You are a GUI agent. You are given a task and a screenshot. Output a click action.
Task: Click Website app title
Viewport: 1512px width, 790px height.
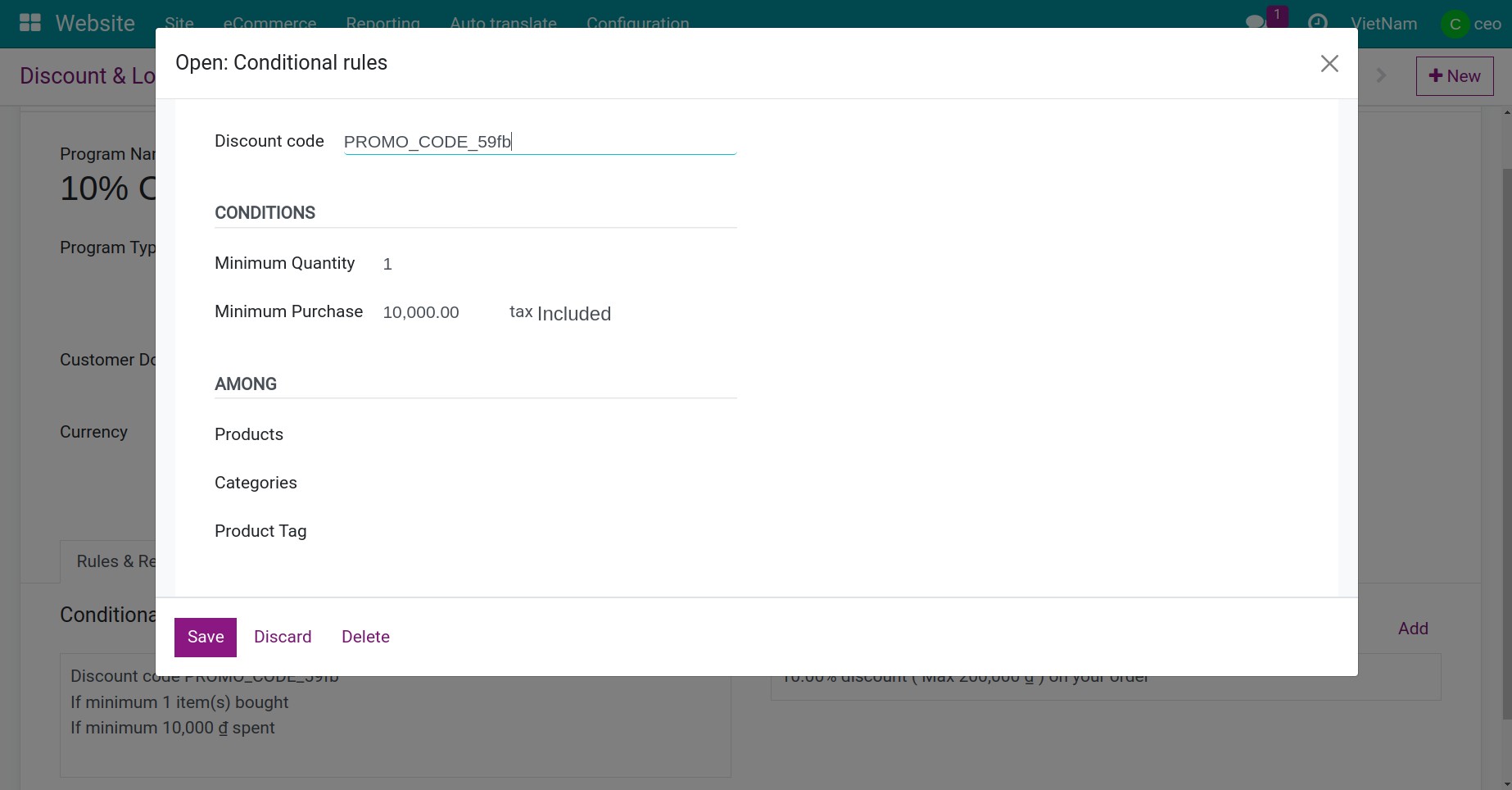(x=95, y=23)
